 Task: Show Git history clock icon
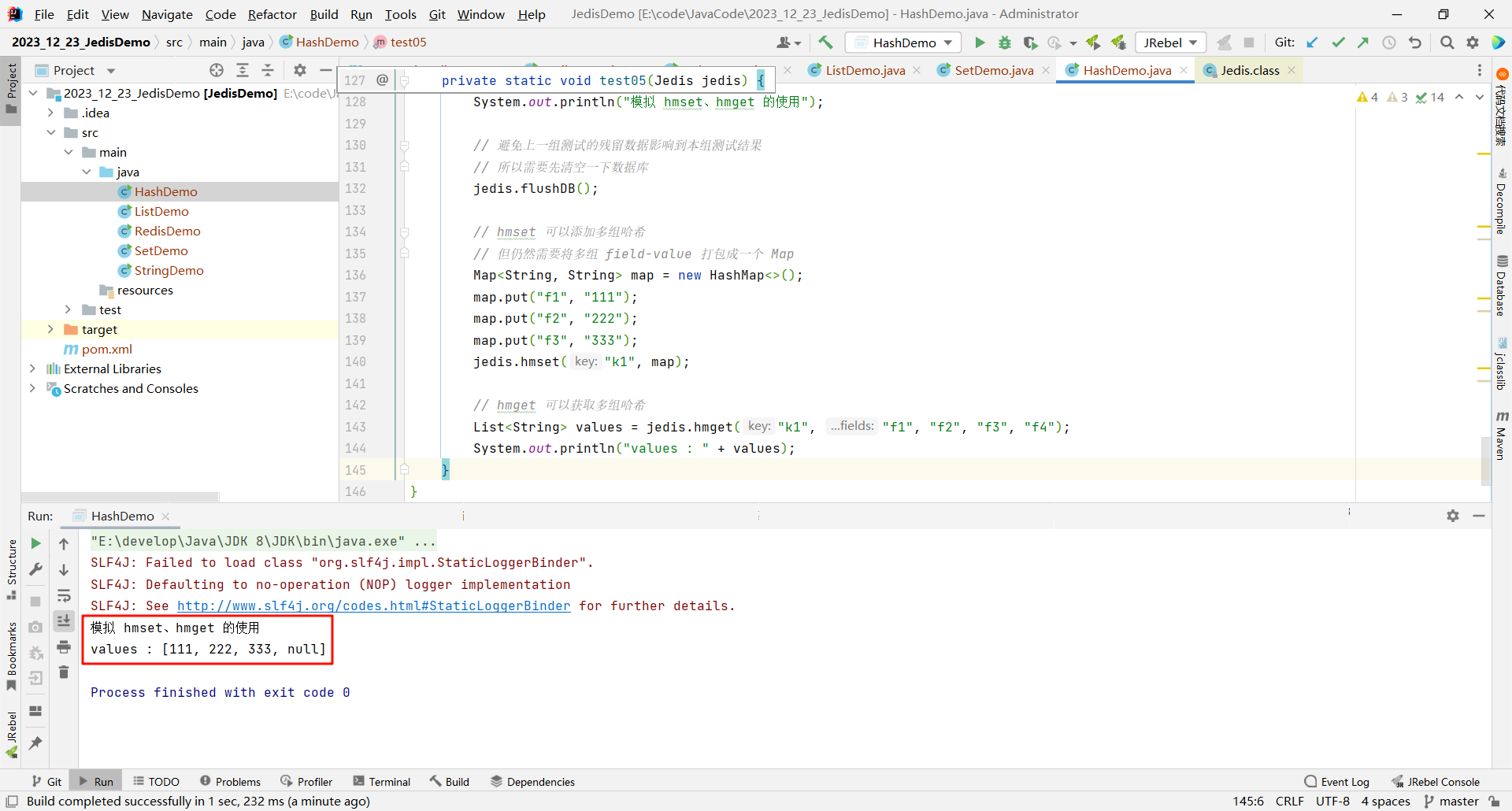[1389, 43]
